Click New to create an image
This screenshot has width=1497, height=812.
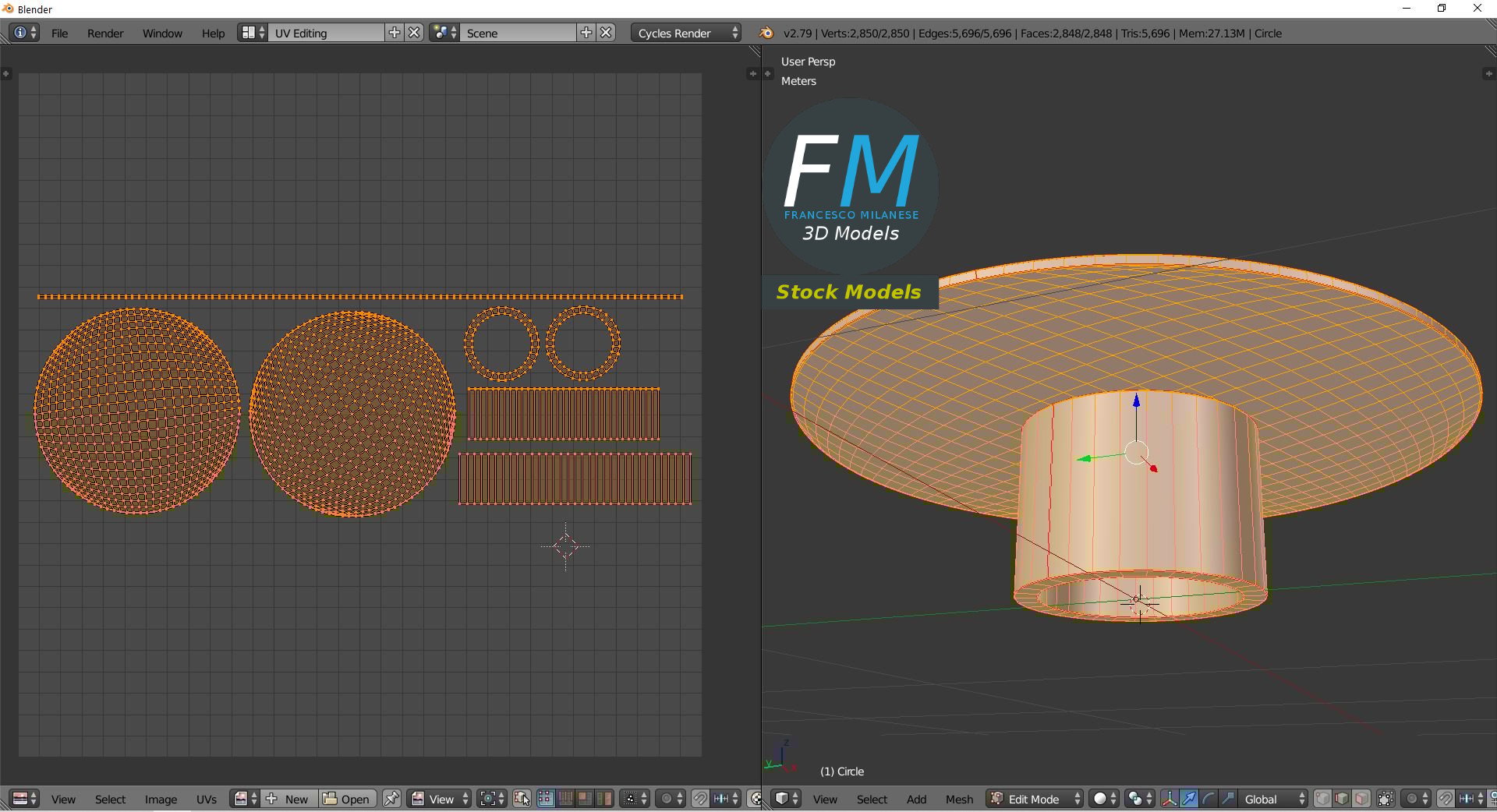click(288, 799)
